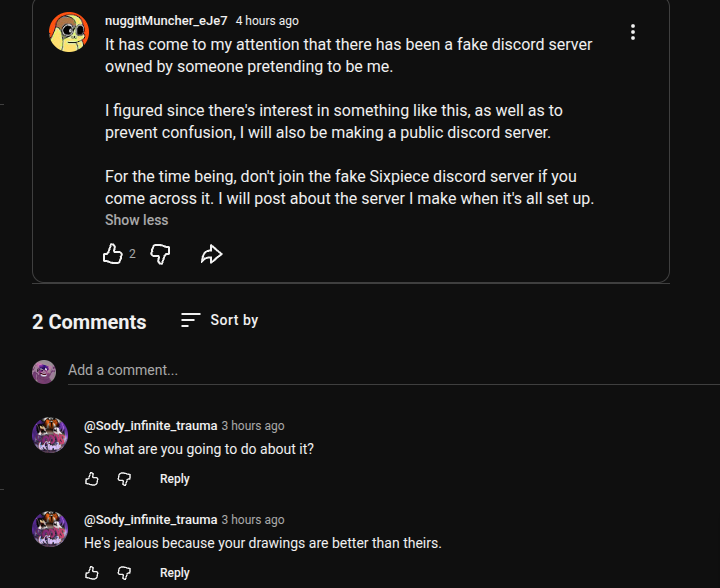Share the post about fake discord server
This screenshot has width=720, height=588.
tap(211, 255)
